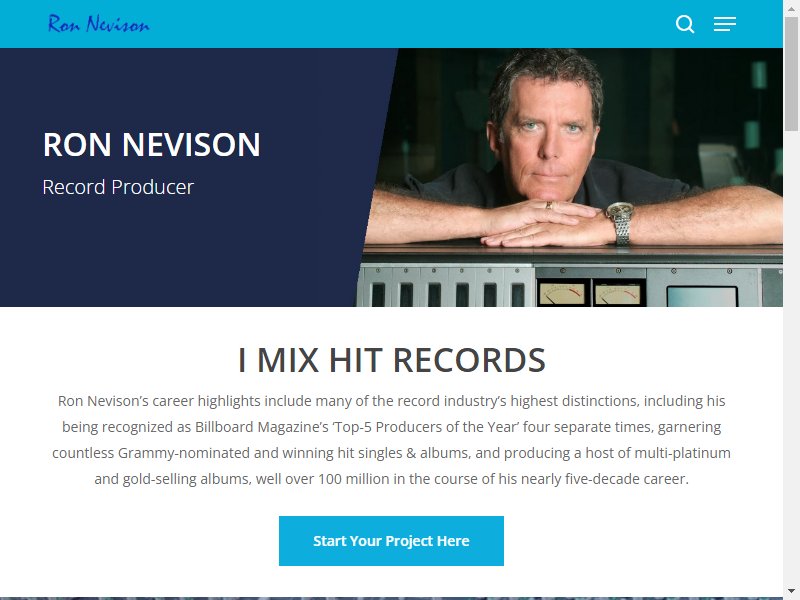Click the Start Your Project Here button
The image size is (800, 600).
click(391, 541)
